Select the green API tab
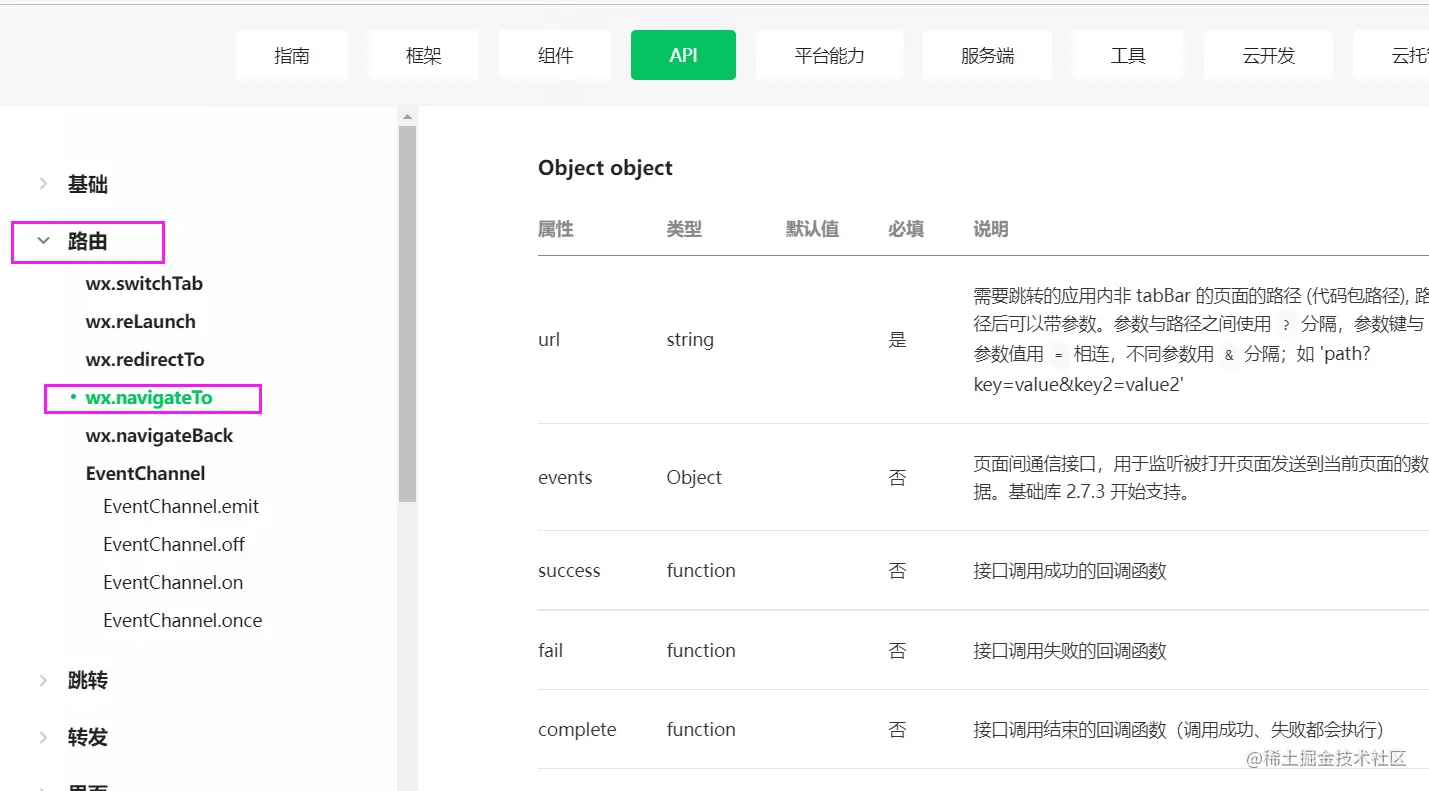This screenshot has width=1429, height=791. tap(683, 55)
